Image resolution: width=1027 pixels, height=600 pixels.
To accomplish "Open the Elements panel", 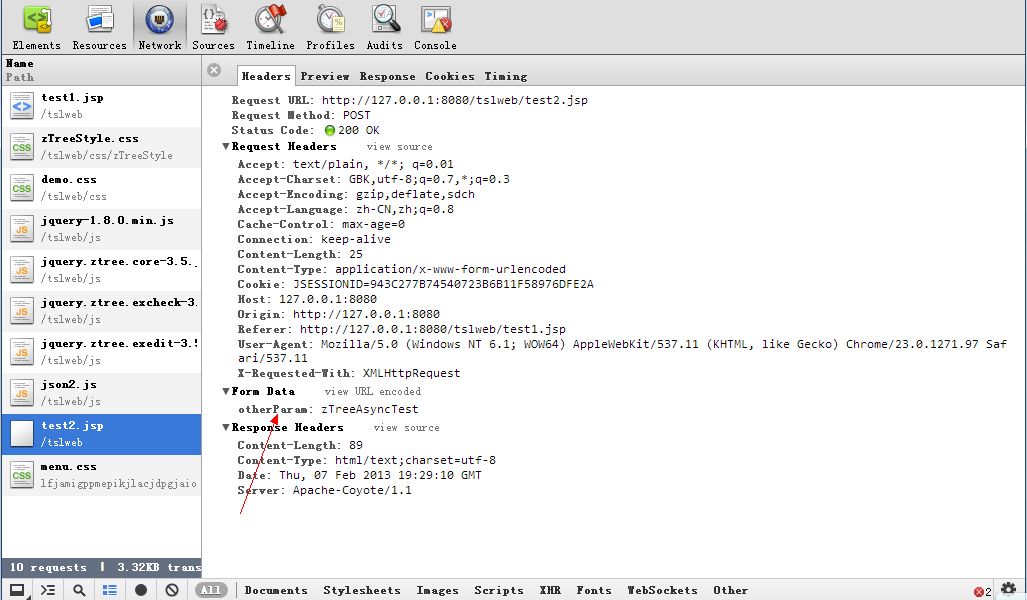I will coord(37,28).
